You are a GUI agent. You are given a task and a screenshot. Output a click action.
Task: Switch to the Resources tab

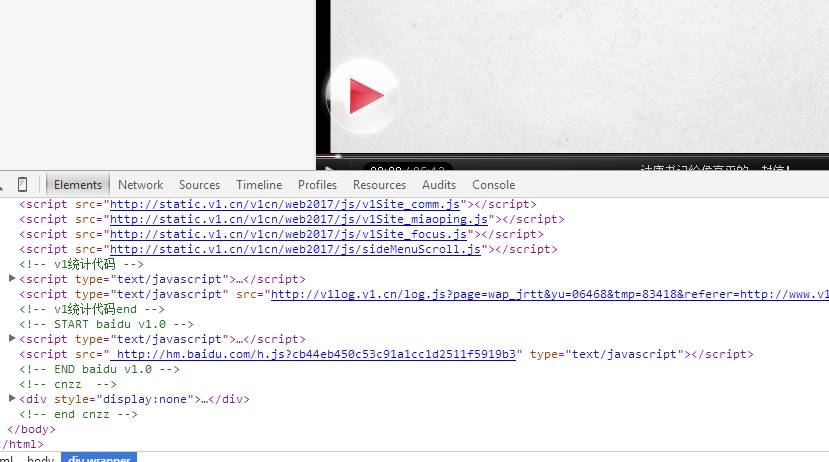[380, 184]
